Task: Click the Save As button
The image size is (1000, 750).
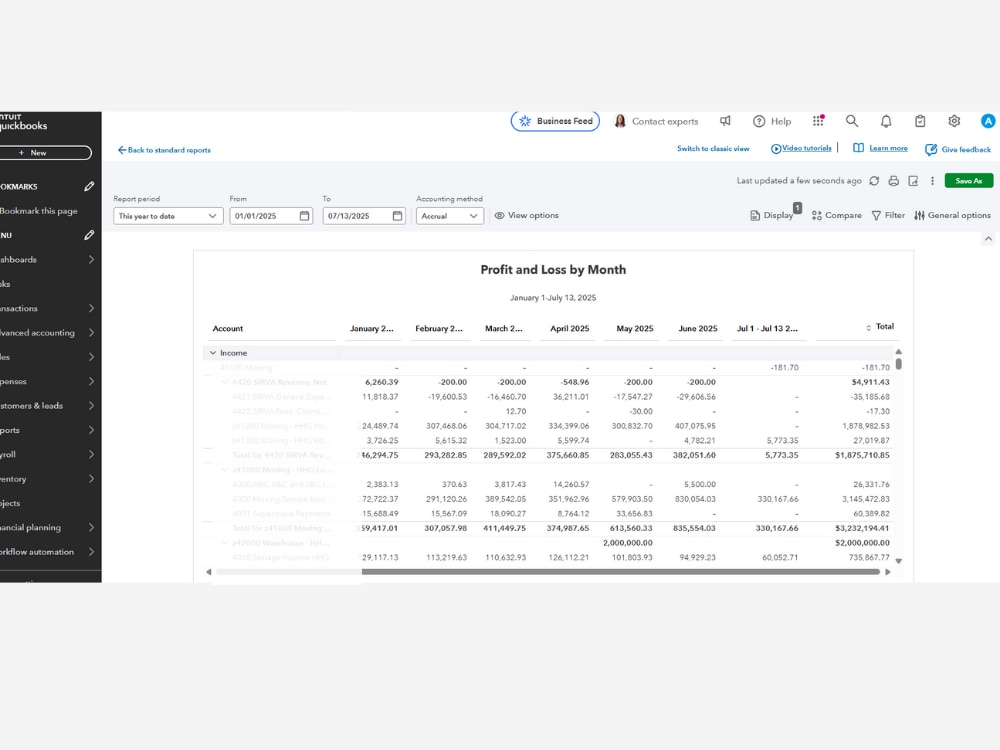Action: pos(969,181)
